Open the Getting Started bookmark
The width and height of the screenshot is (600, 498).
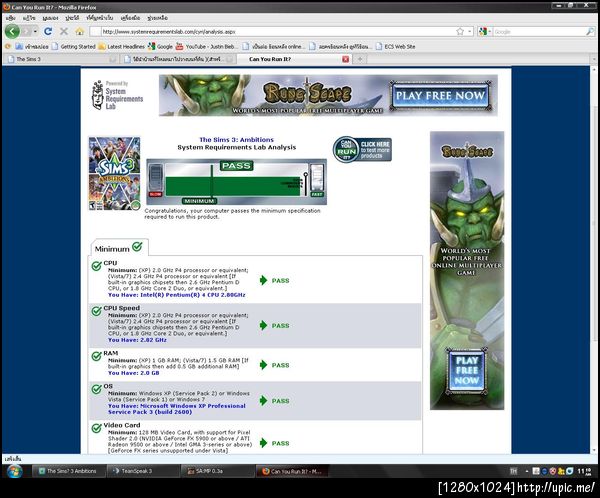tap(73, 46)
